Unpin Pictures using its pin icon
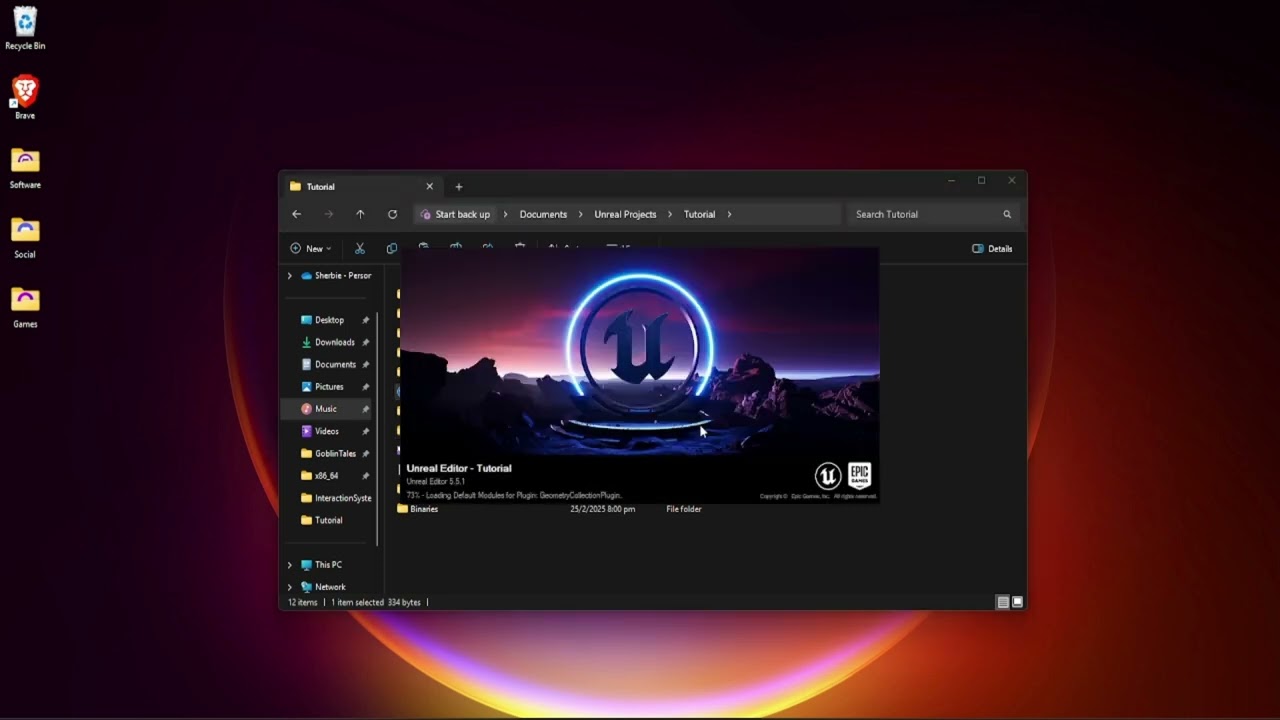This screenshot has height=720, width=1280. pyautogui.click(x=365, y=387)
